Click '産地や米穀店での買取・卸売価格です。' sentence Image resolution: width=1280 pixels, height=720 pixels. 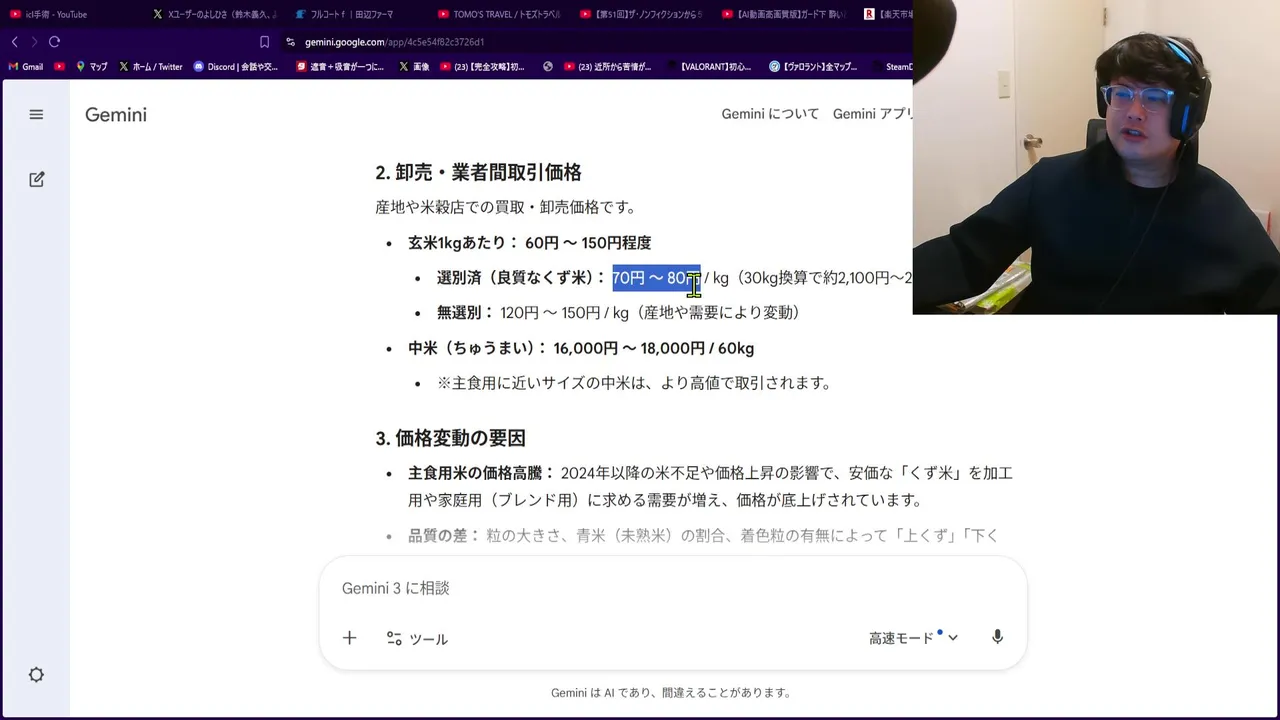(506, 207)
